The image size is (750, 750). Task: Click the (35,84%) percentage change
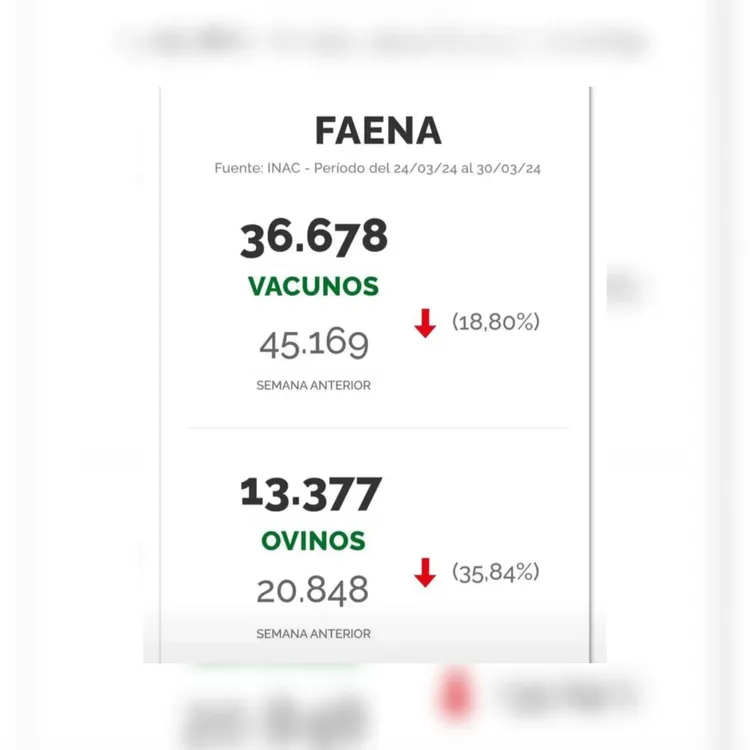click(496, 572)
